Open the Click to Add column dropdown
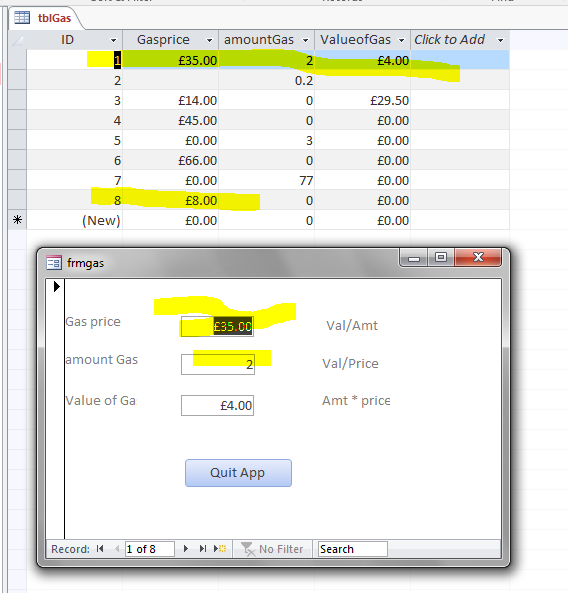Image resolution: width=568 pixels, height=593 pixels. [x=500, y=40]
